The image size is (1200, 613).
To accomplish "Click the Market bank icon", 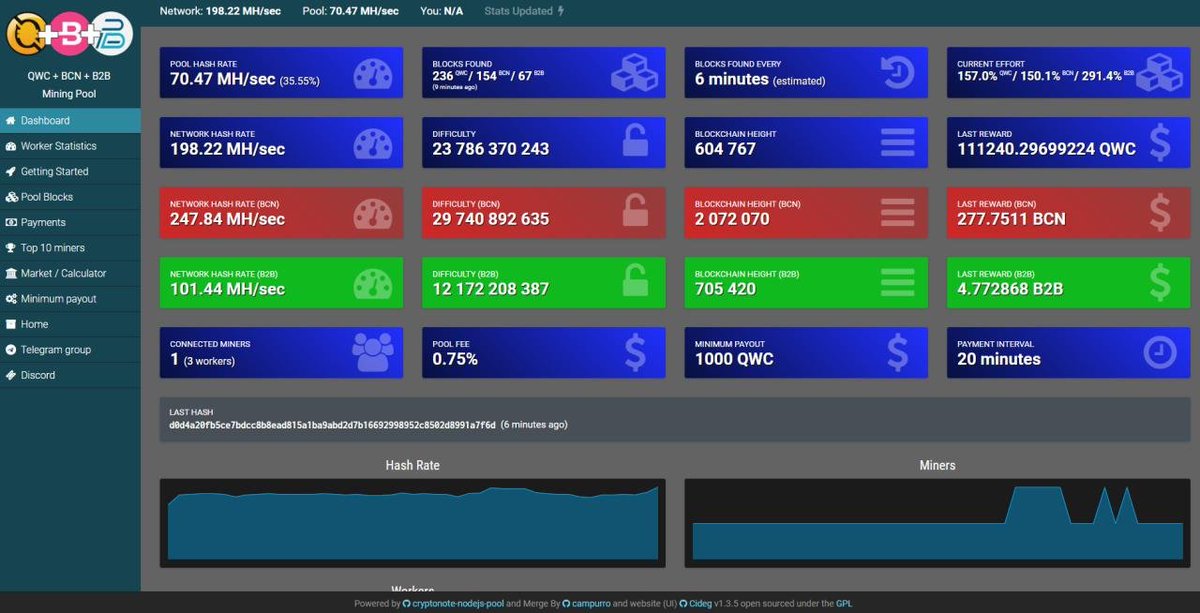I will (11, 273).
